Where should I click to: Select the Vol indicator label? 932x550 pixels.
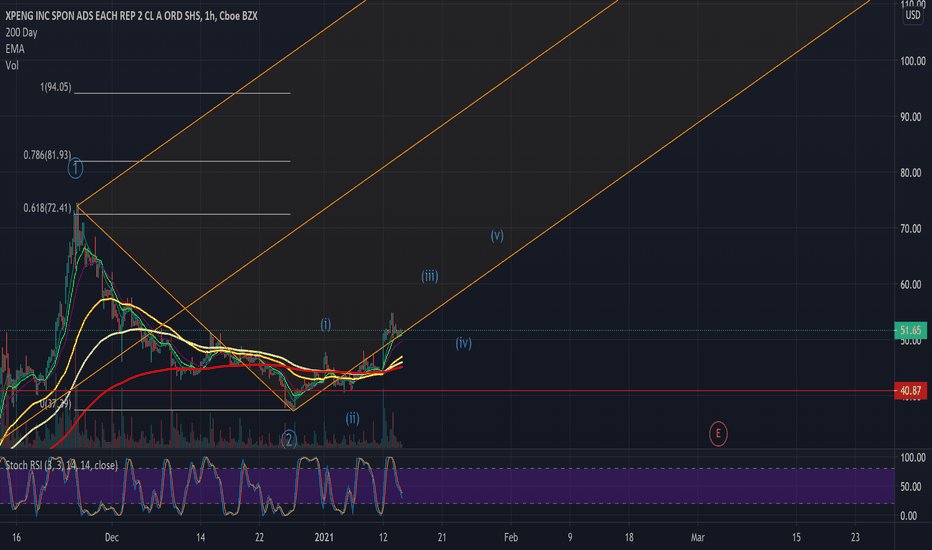(x=12, y=65)
